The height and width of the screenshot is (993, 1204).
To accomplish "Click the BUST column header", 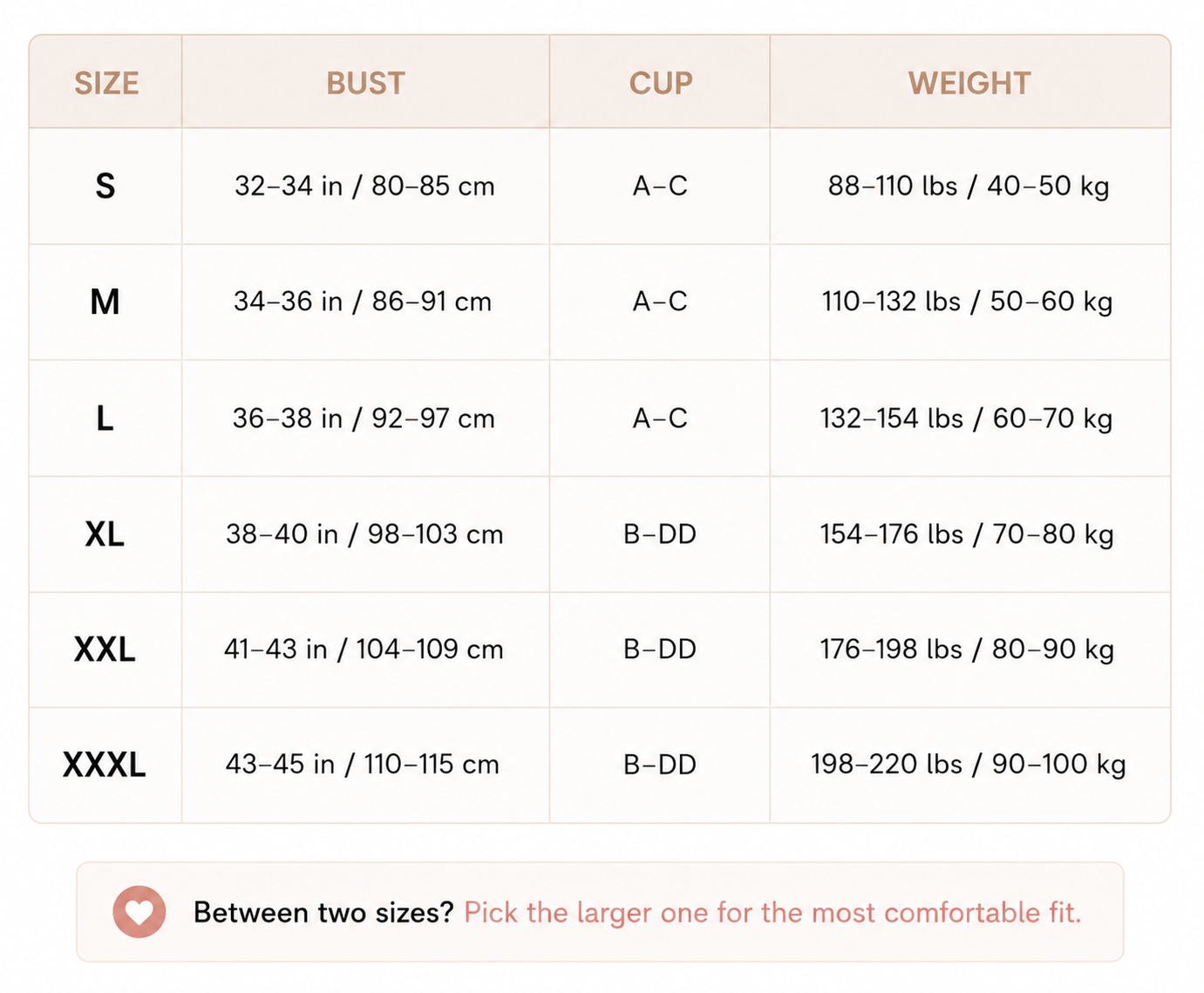I will point(366,84).
